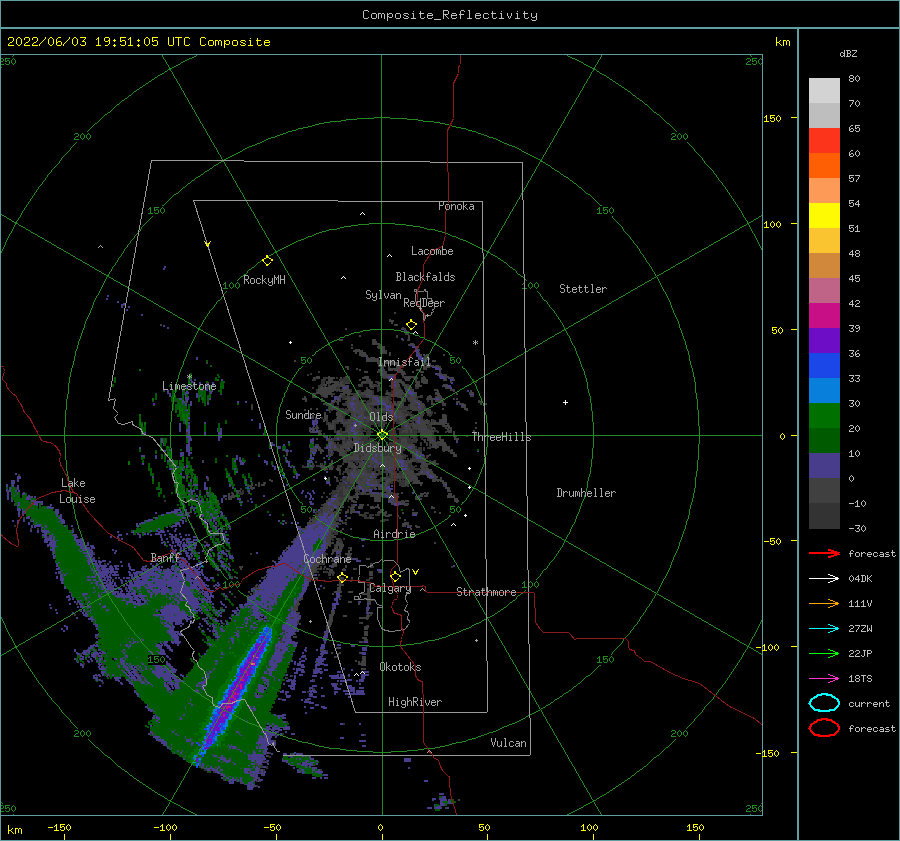This screenshot has width=900, height=841.
Task: Click the timestamp 2022/06/03 19:51:05 UTC Composite
Action: (x=138, y=42)
